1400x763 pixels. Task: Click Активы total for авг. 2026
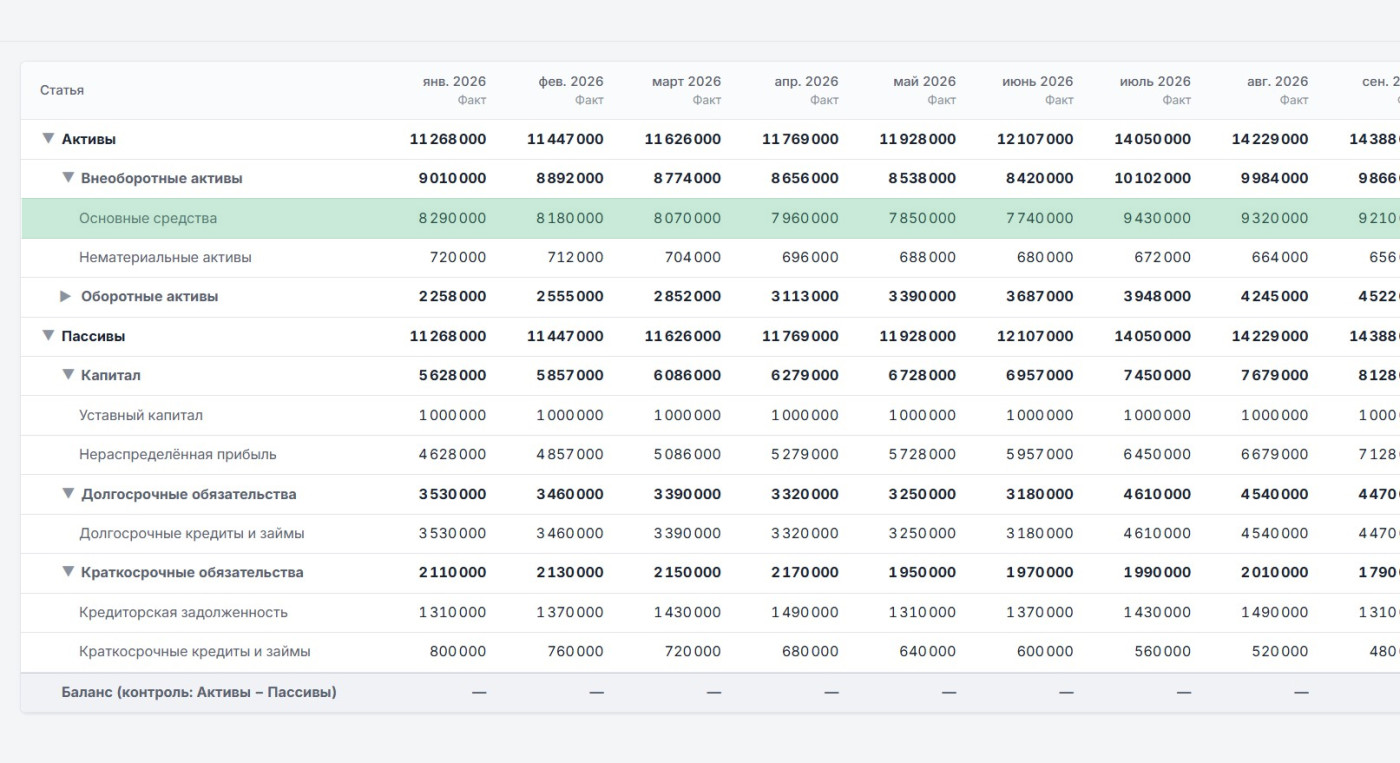point(1270,139)
